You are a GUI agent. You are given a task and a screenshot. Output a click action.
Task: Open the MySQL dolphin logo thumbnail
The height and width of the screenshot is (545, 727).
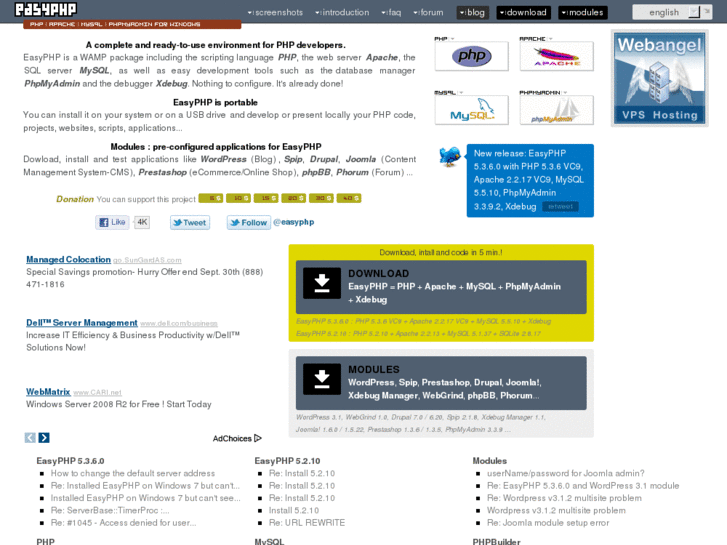tap(472, 110)
